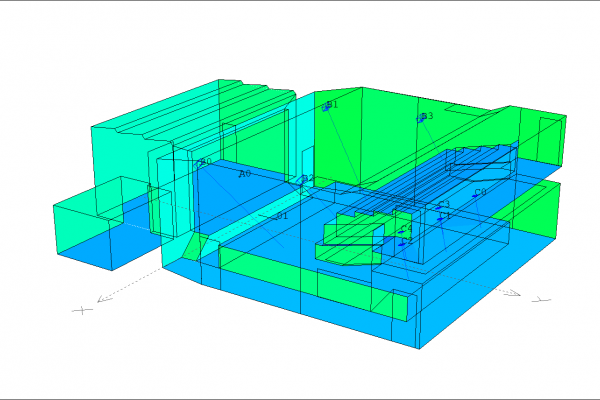Click the X axis label

click(x=83, y=310)
